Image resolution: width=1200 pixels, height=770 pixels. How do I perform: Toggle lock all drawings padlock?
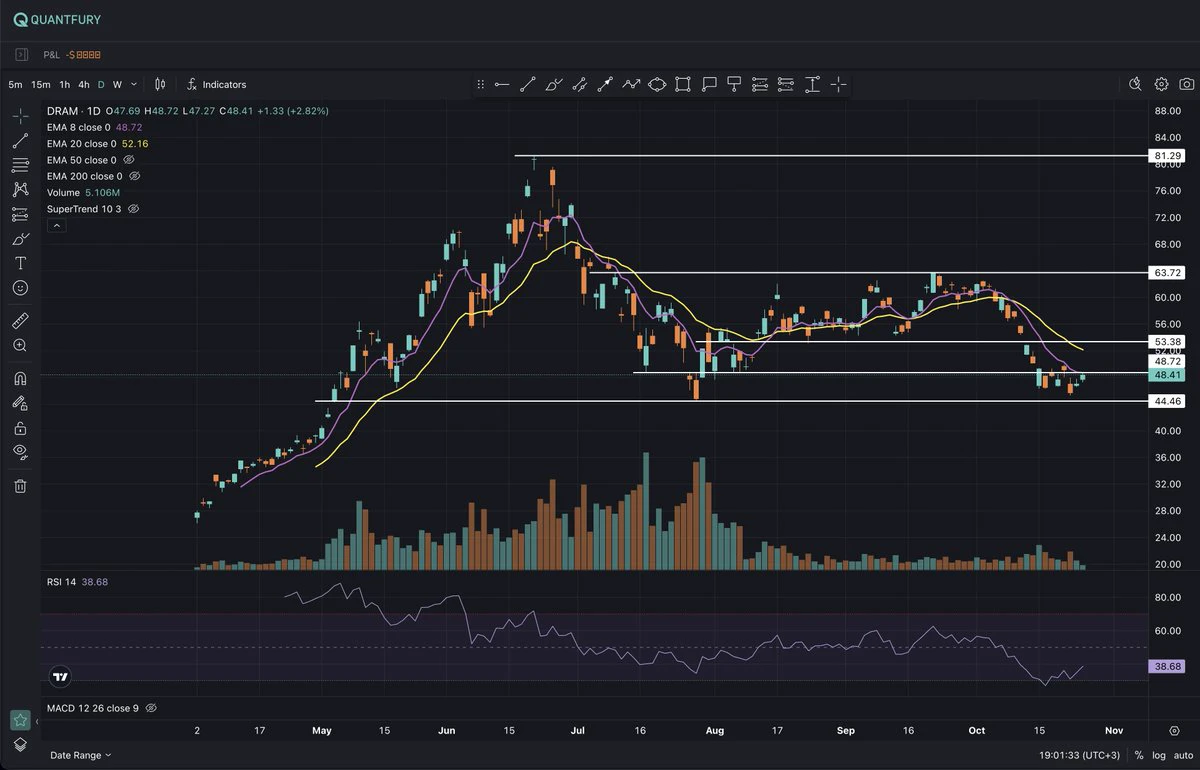[20, 428]
